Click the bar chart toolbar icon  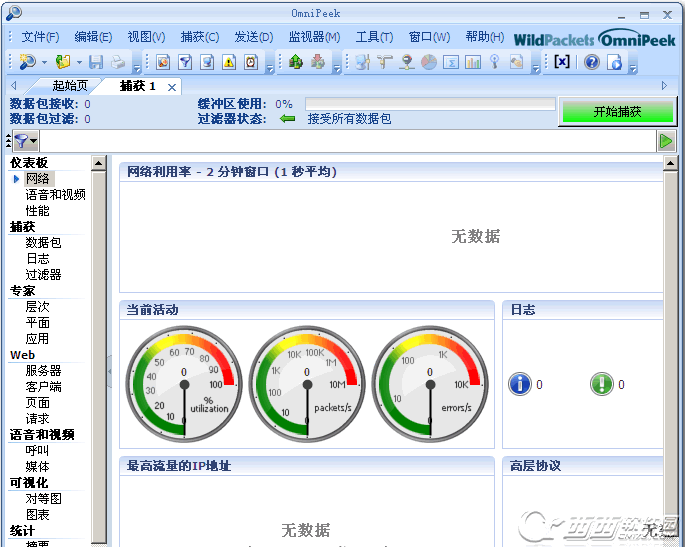point(473,62)
